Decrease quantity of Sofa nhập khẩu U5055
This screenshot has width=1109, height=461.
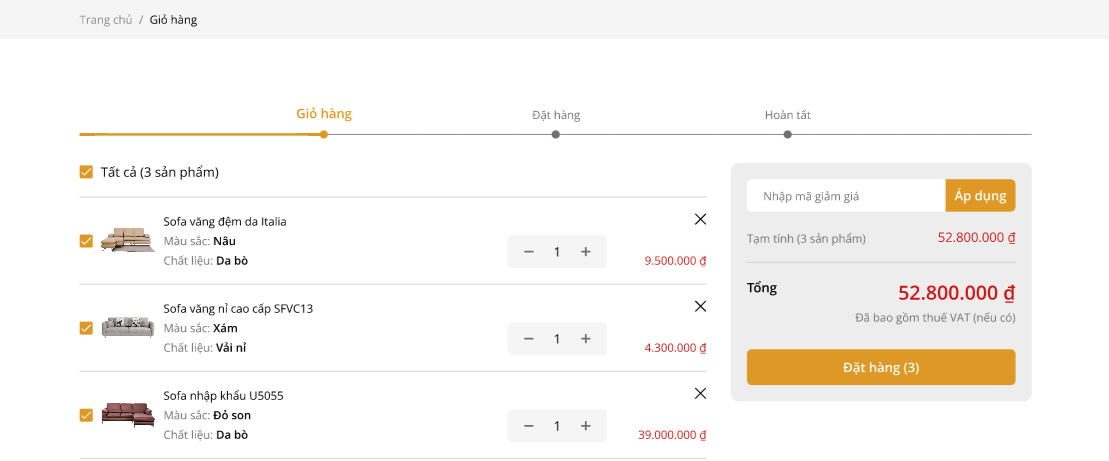coord(529,426)
